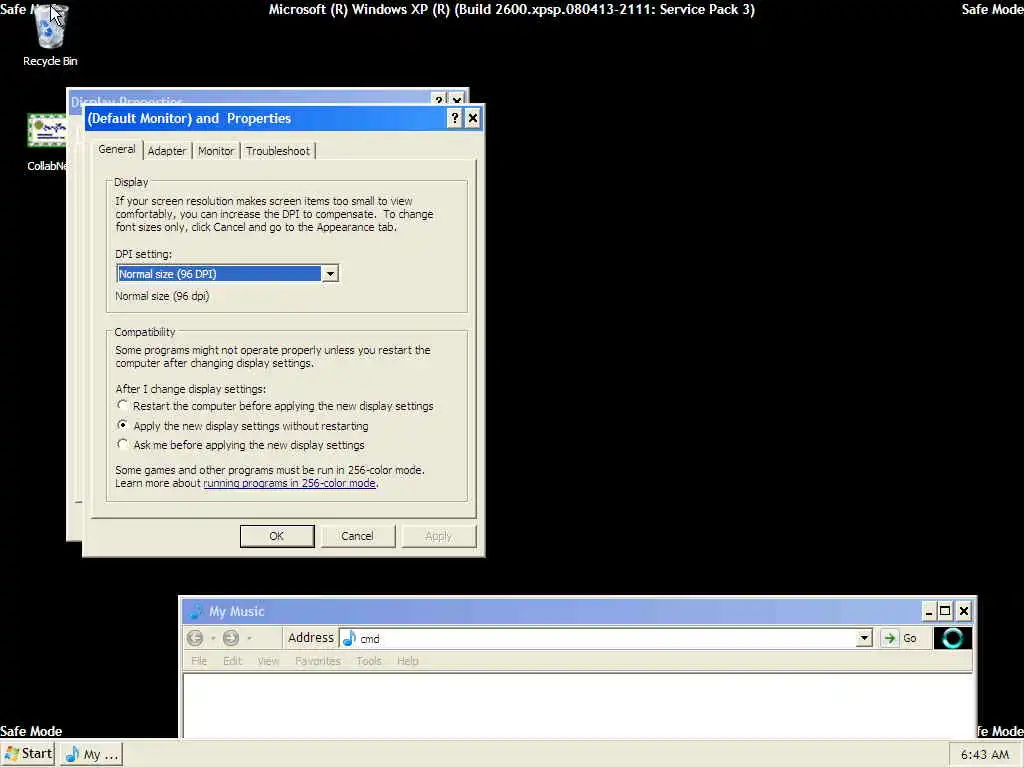Click the Back arrow in My Music
Viewport: 1024px width, 768px height.
point(195,638)
